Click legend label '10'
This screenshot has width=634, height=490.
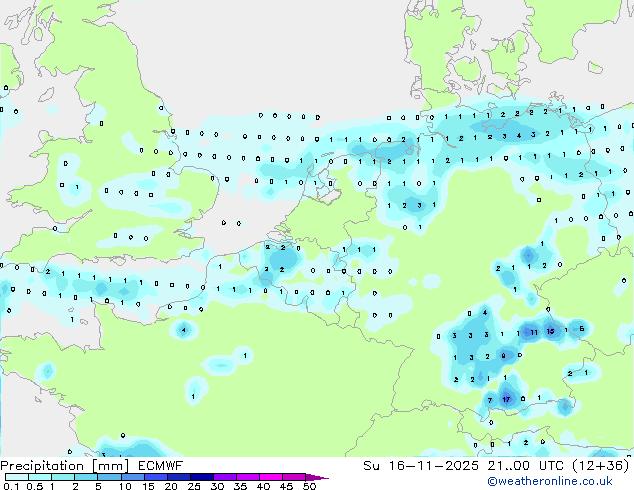point(125,486)
